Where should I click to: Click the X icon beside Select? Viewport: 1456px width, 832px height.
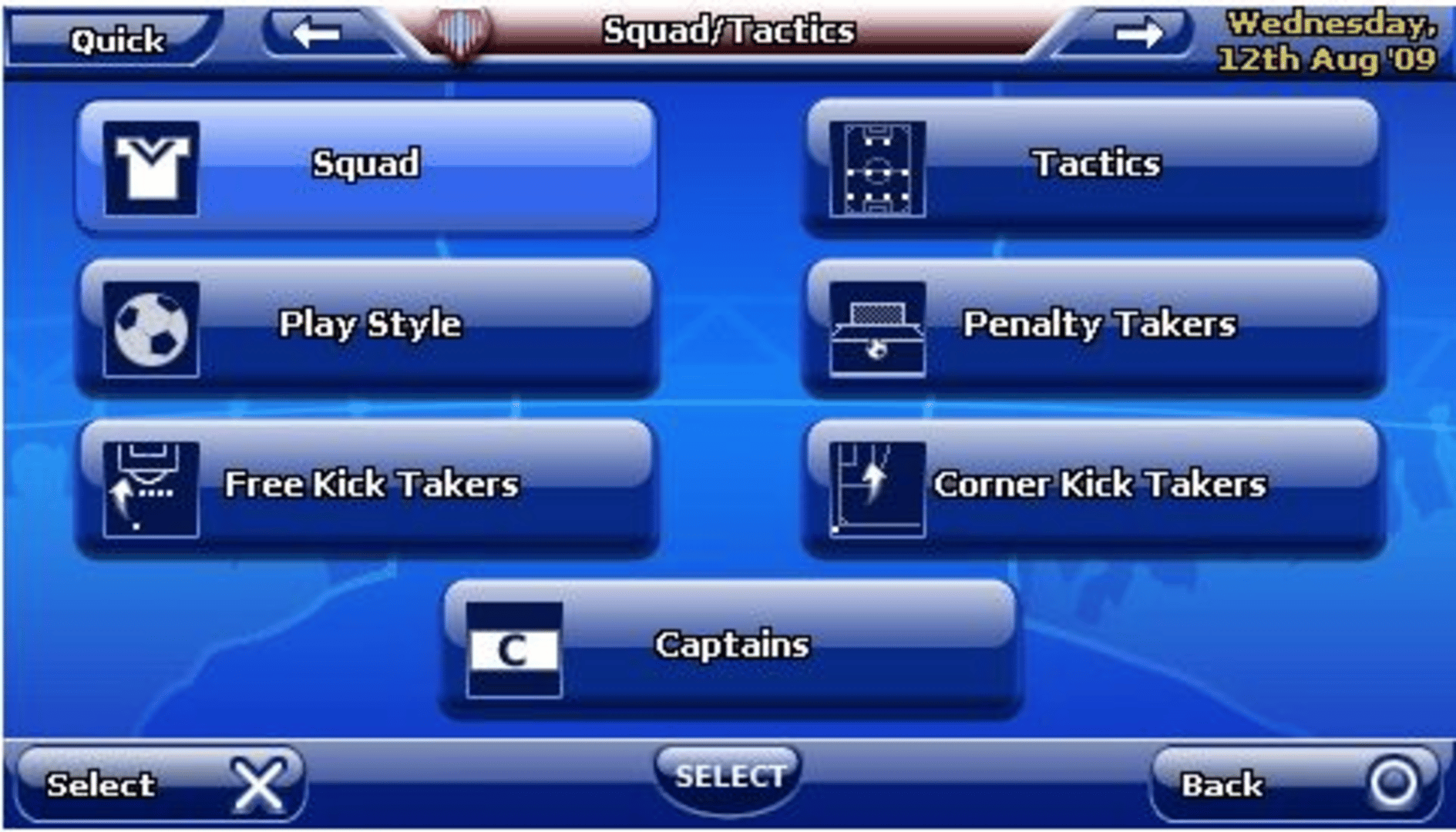pos(258,784)
